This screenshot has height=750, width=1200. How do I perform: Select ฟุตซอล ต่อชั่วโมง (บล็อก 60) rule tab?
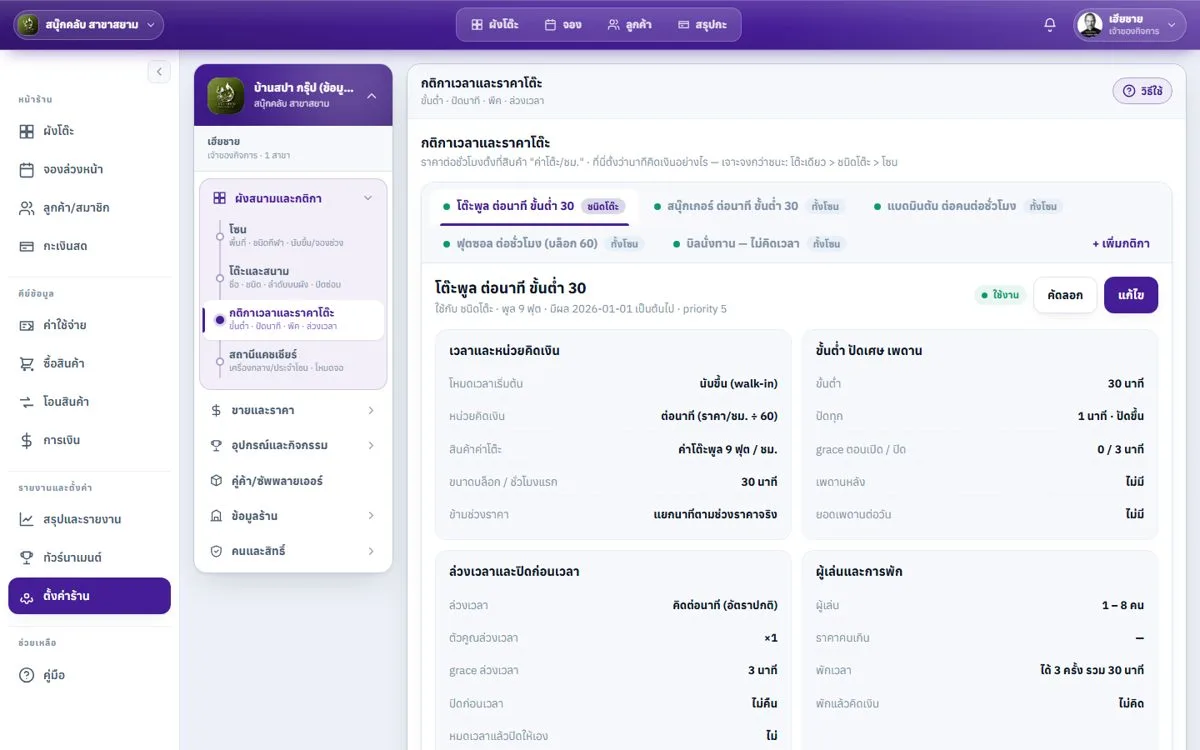[x=543, y=243]
